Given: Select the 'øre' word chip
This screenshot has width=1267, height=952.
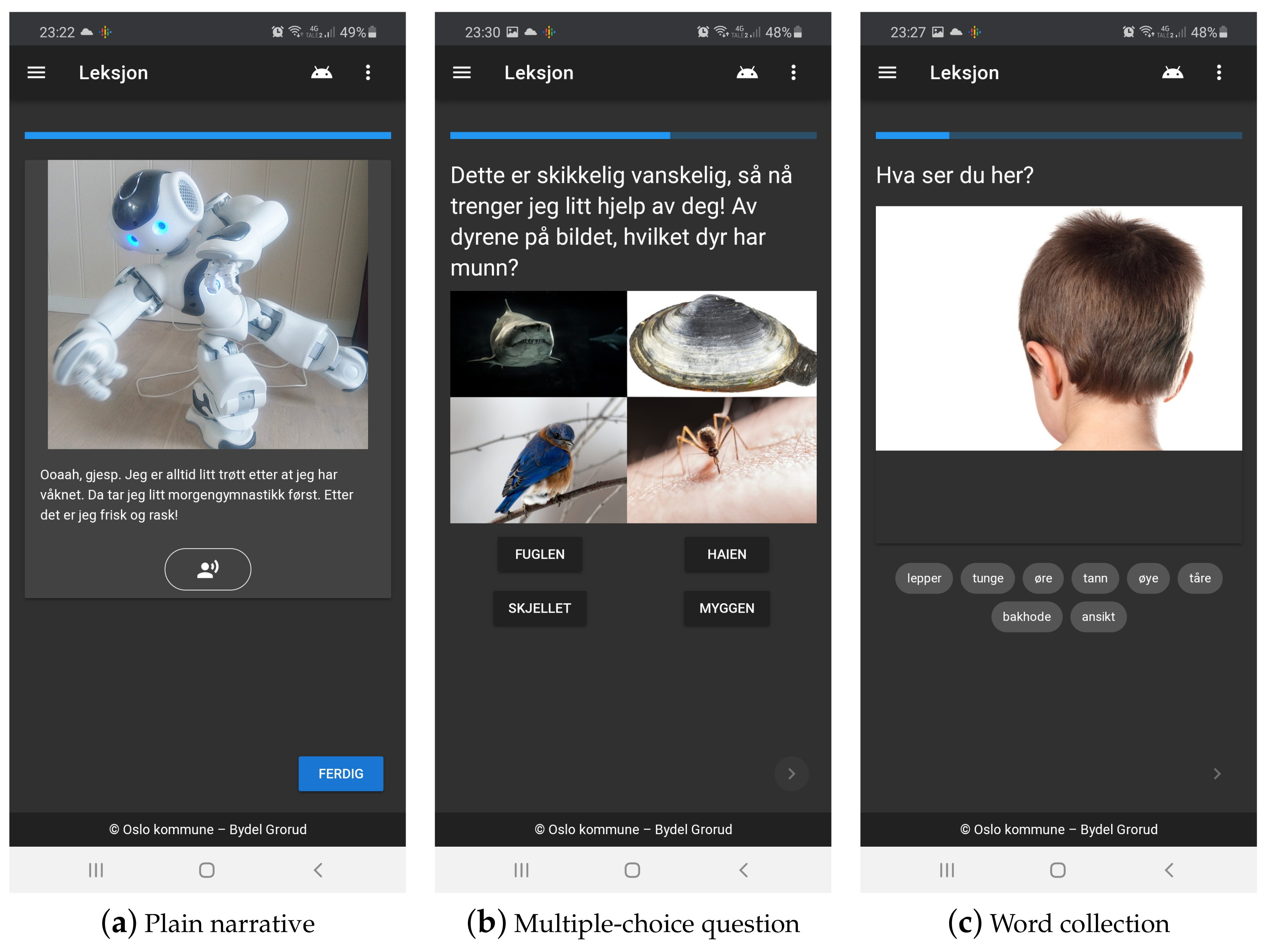Looking at the screenshot, I should tap(1043, 578).
